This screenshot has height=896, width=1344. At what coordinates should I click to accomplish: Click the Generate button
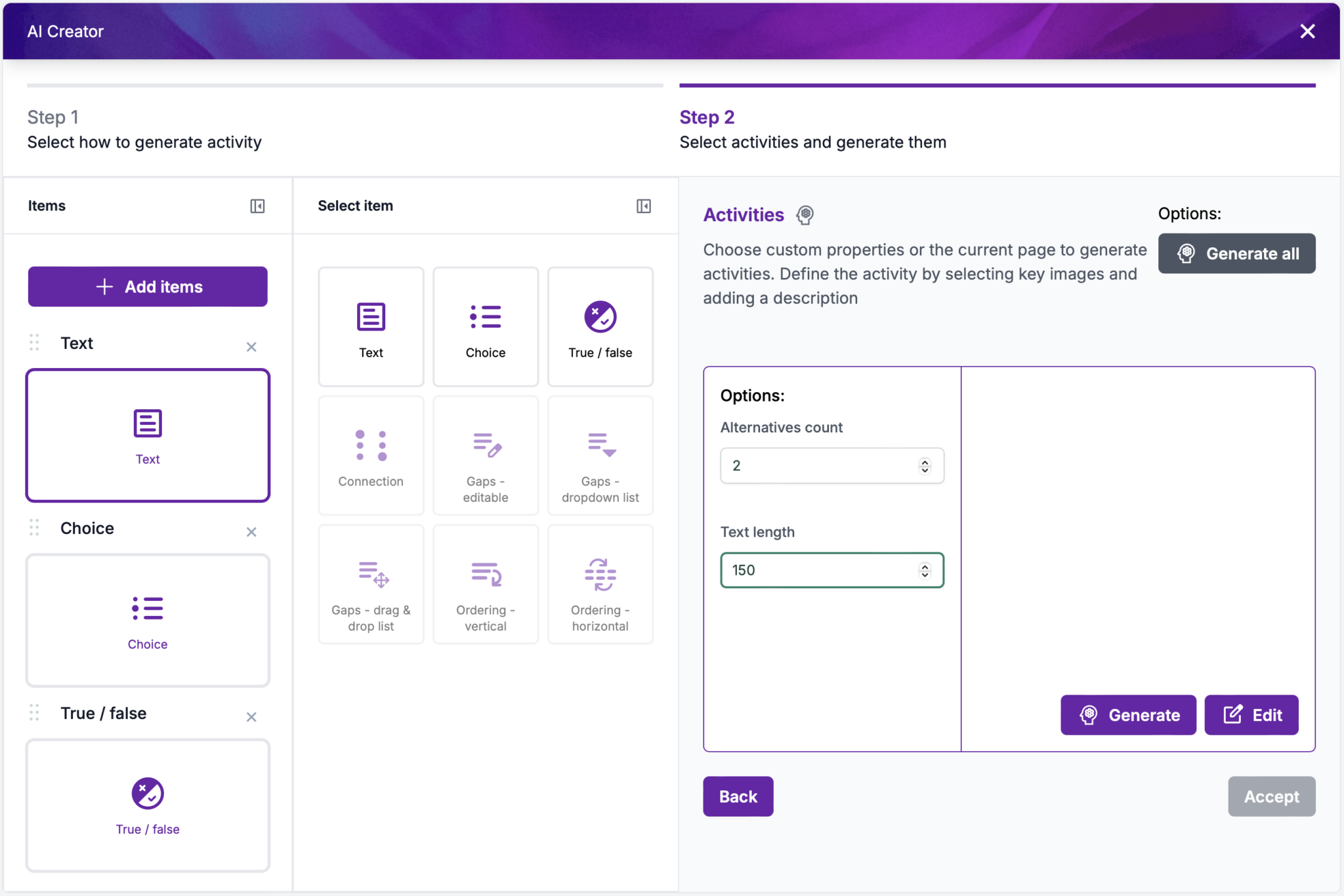point(1128,715)
